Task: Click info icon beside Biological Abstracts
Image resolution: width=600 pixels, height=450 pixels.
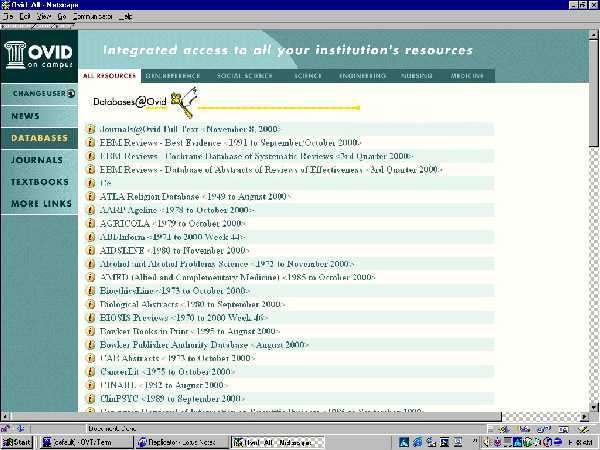Action: (90, 304)
